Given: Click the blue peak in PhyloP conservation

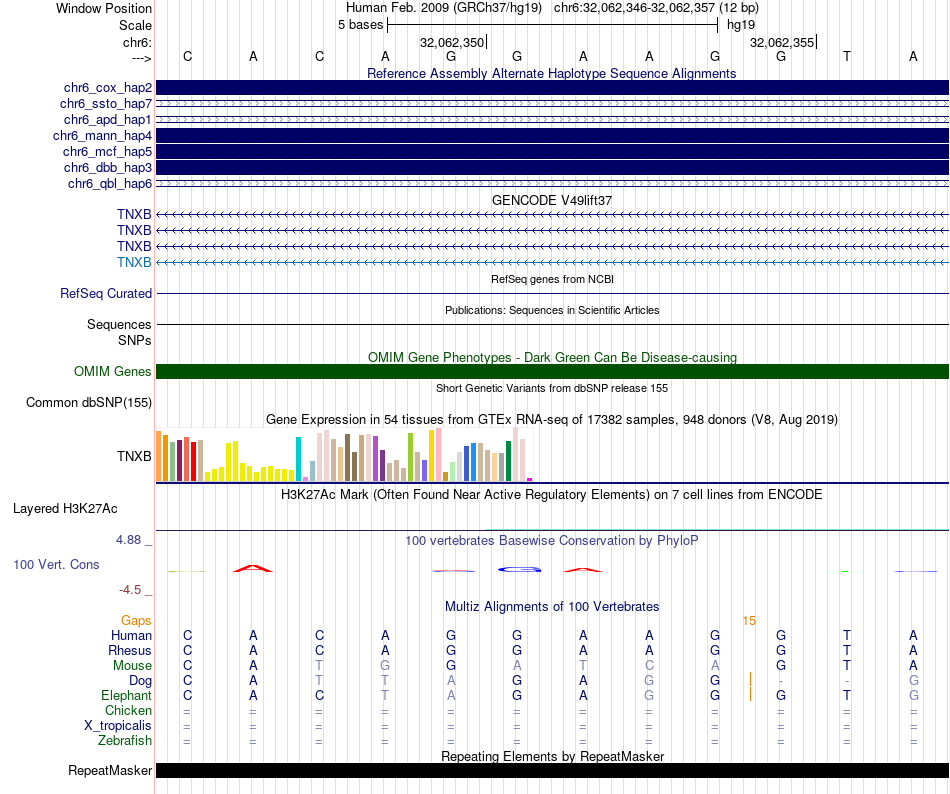Looking at the screenshot, I should 520,569.
